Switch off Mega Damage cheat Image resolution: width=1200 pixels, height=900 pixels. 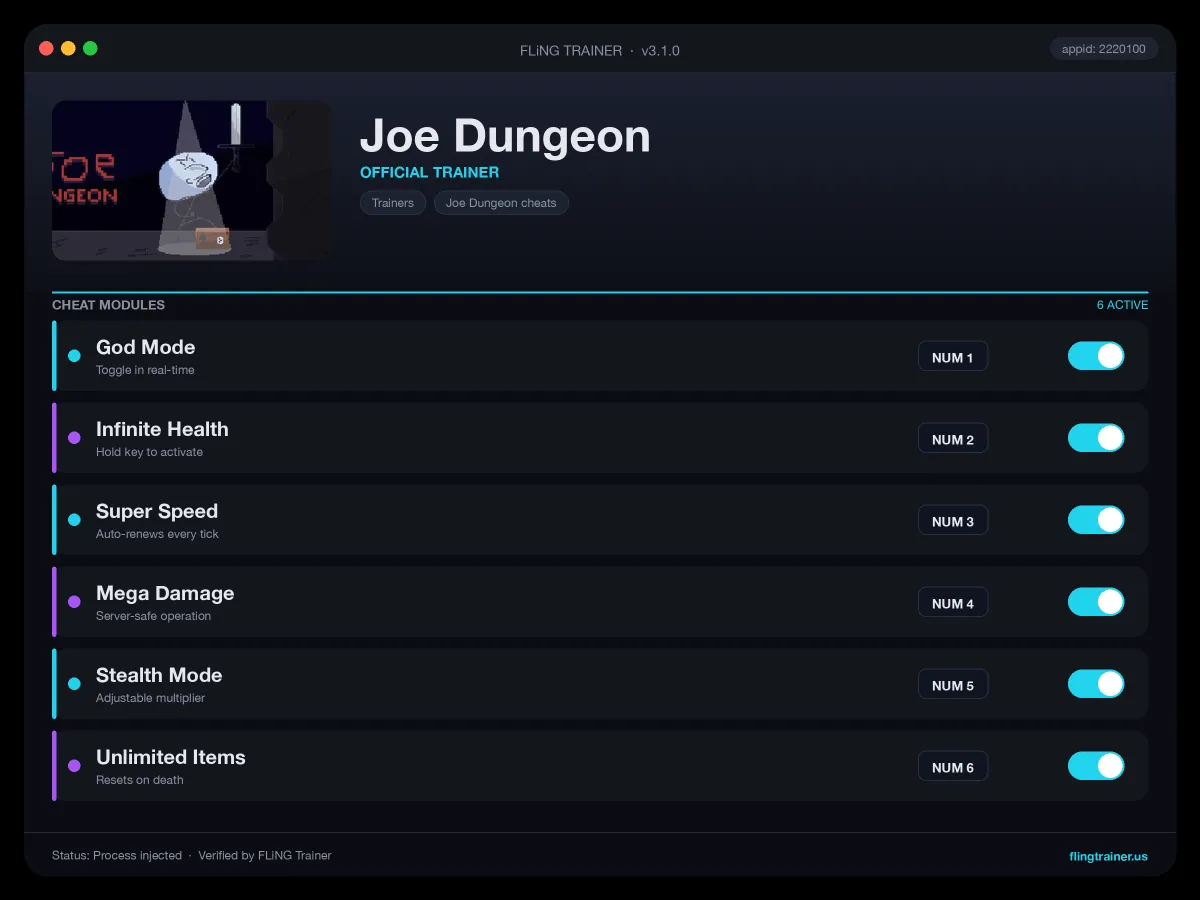1096,602
